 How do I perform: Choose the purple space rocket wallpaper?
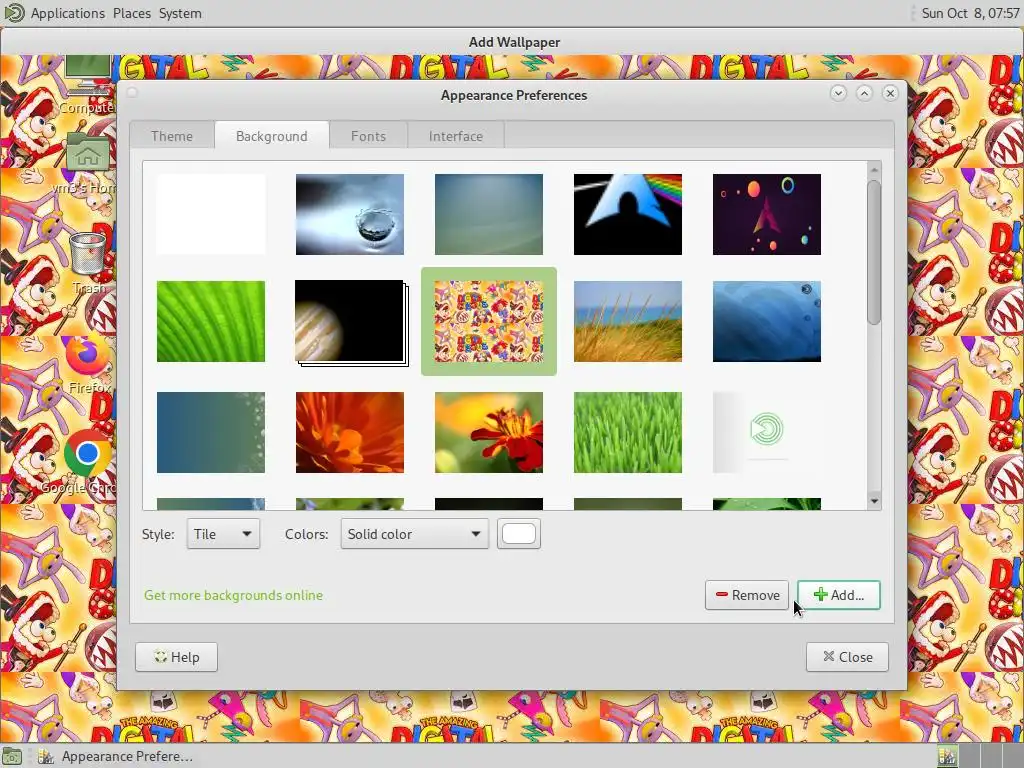point(767,214)
